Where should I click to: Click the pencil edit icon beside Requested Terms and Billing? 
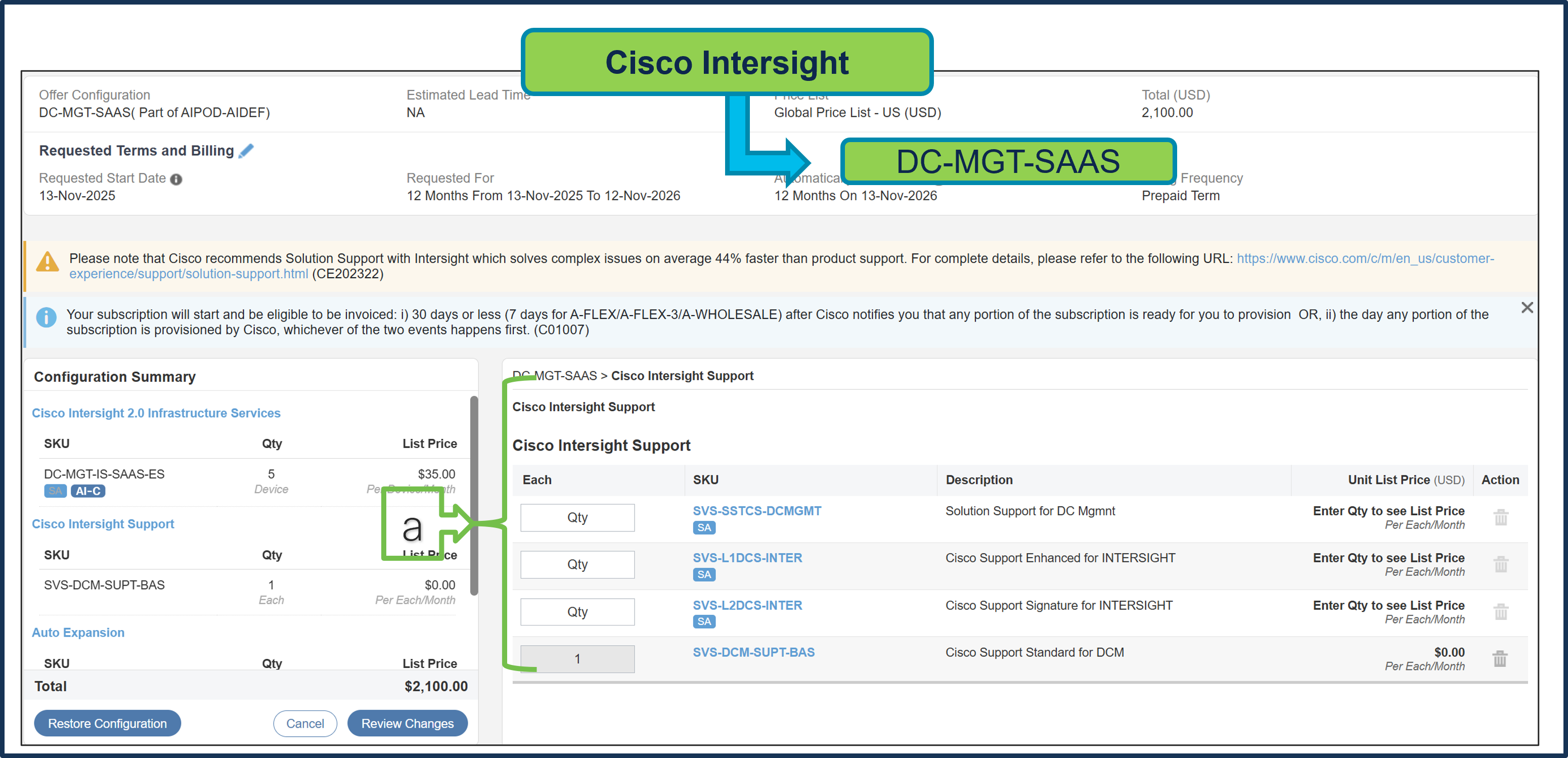247,150
